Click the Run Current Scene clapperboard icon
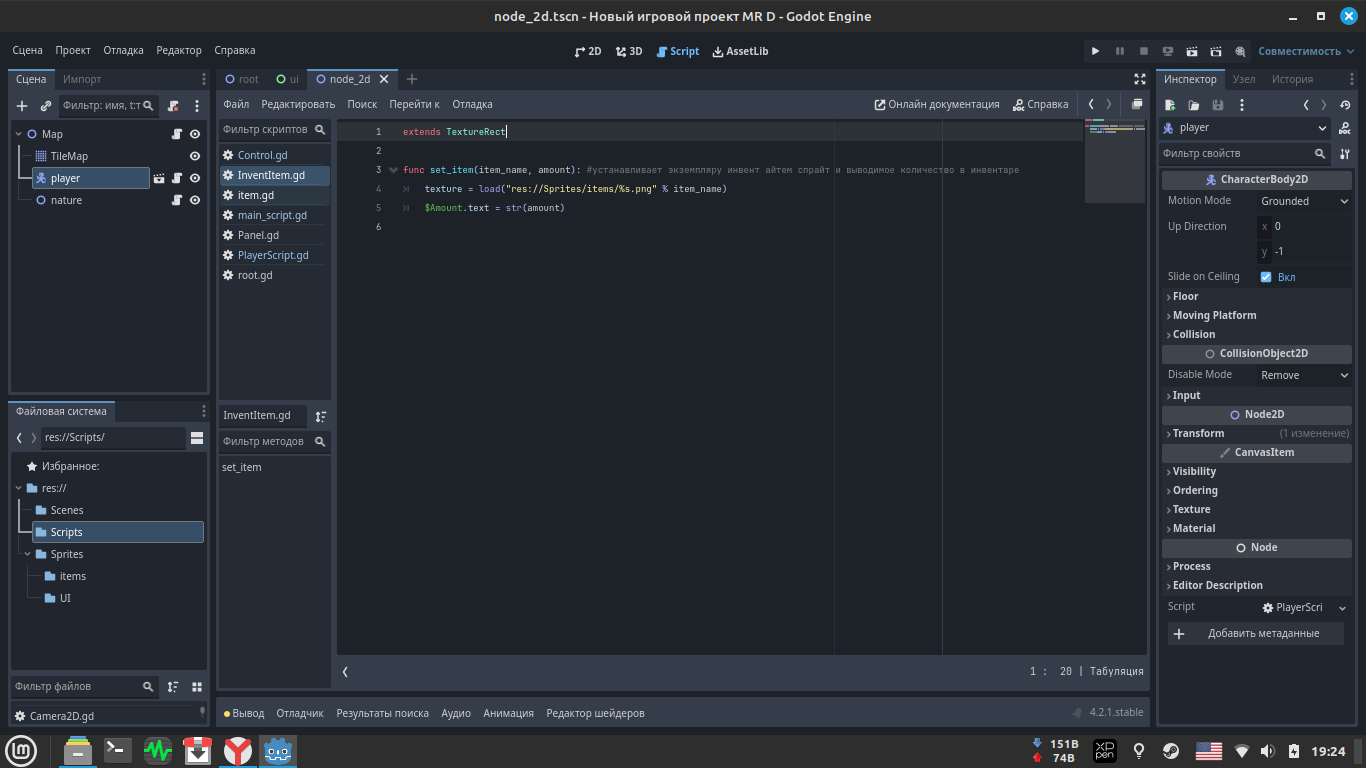This screenshot has height=768, width=1366. click(1192, 51)
